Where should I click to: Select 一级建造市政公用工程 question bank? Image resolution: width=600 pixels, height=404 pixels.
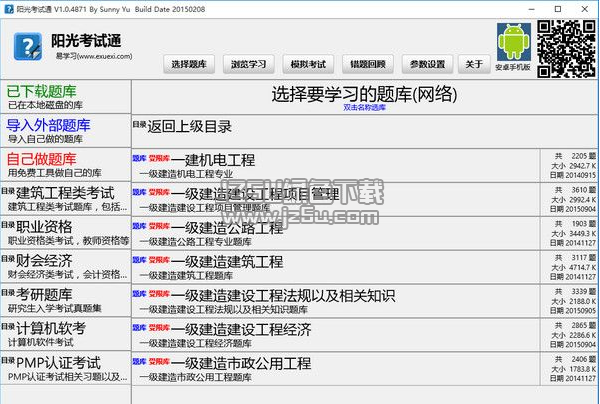tap(336, 368)
